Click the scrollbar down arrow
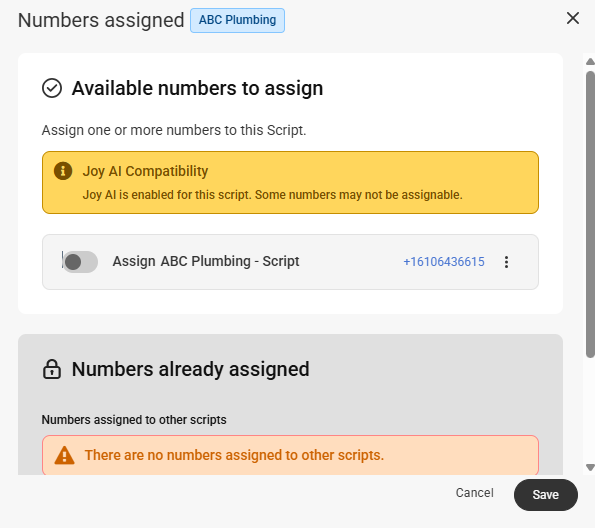Viewport: 595px width, 528px height. coord(590,467)
